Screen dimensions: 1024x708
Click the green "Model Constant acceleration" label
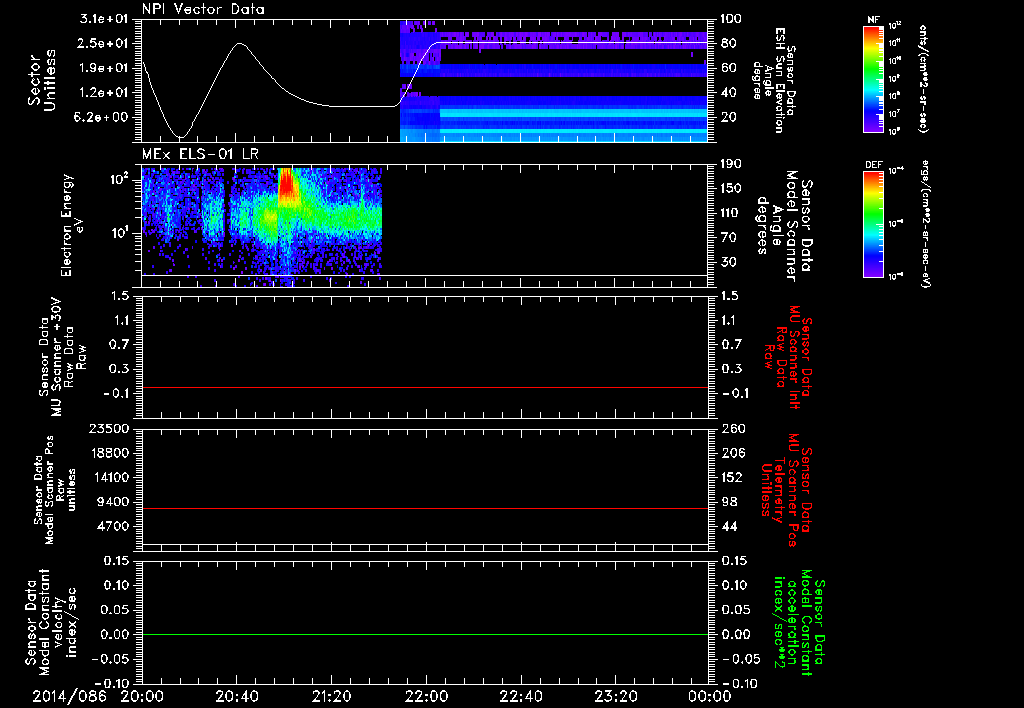pos(799,624)
